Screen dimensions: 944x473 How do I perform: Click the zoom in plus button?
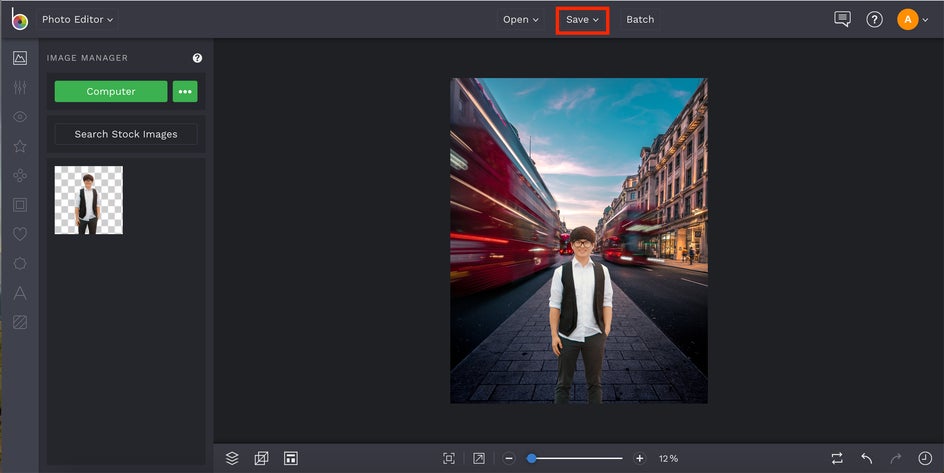click(639, 459)
